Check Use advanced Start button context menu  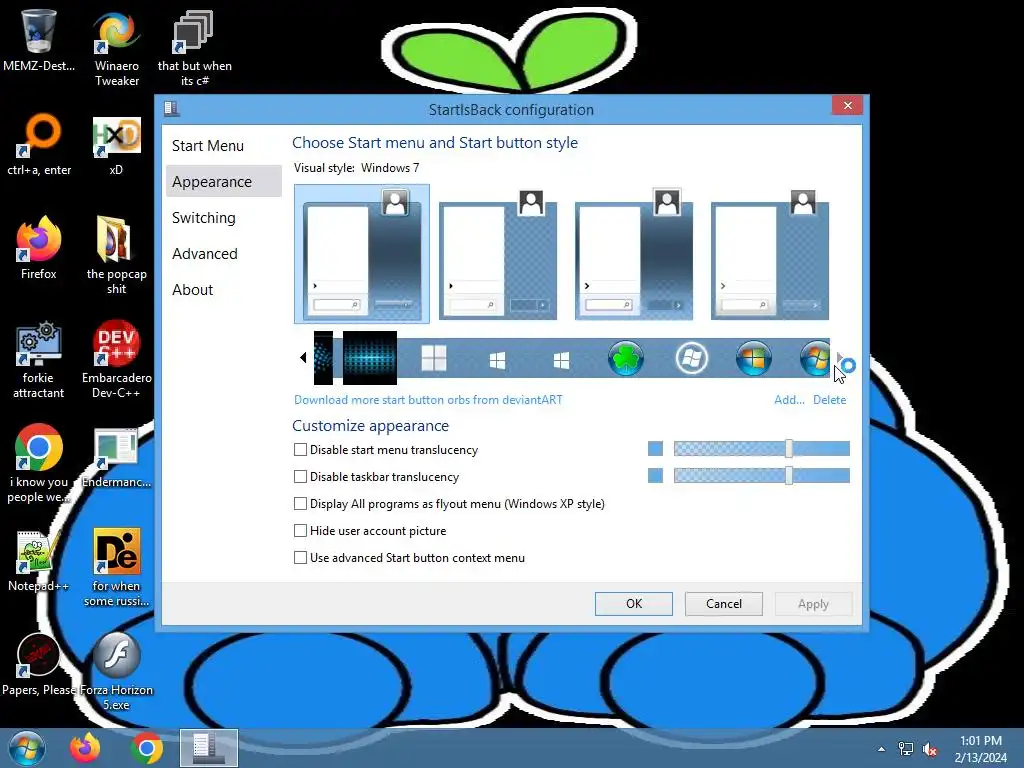(300, 558)
